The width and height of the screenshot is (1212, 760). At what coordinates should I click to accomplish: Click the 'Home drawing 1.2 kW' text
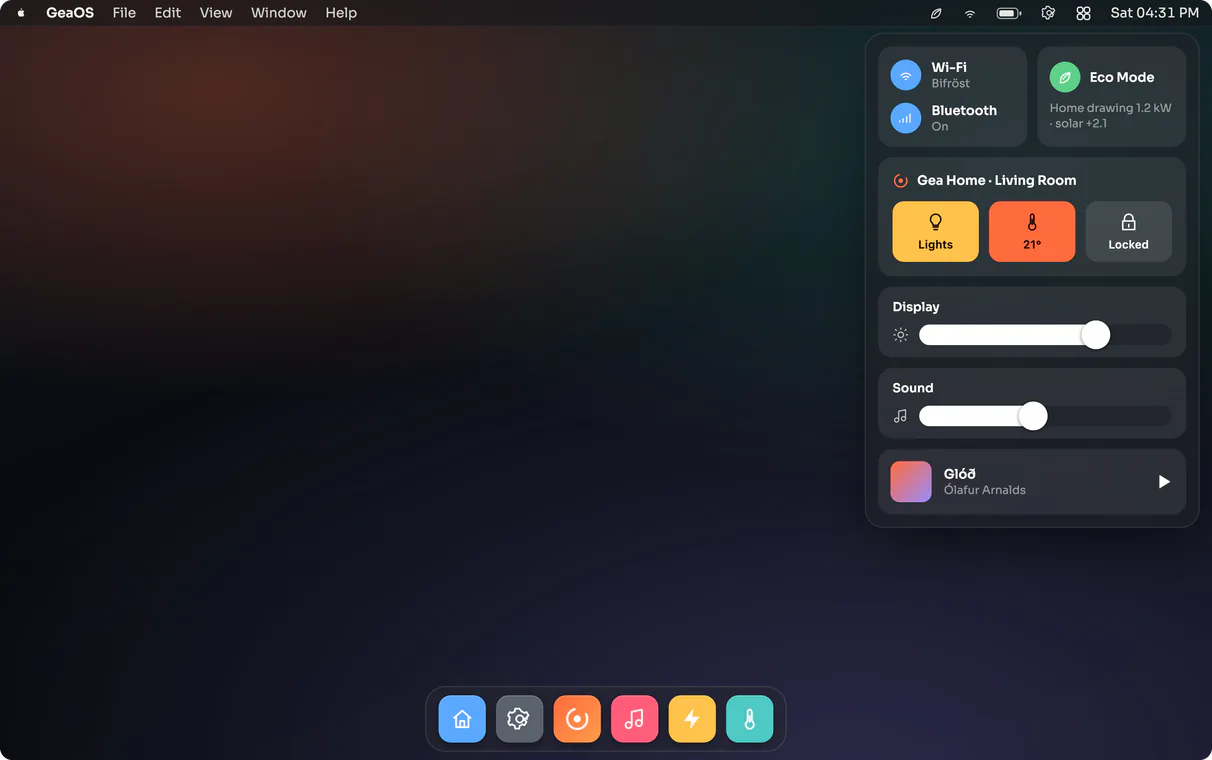coord(1110,108)
